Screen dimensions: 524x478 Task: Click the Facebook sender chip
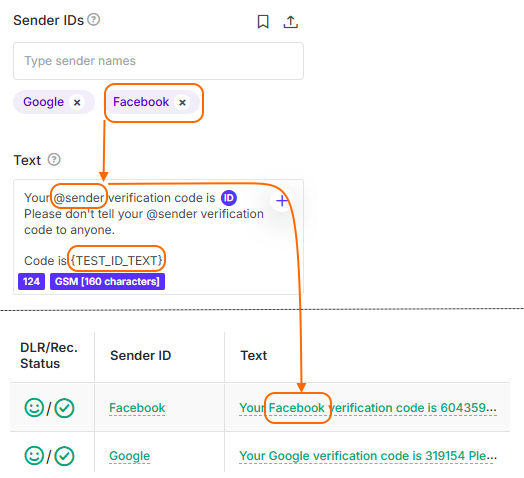point(153,102)
